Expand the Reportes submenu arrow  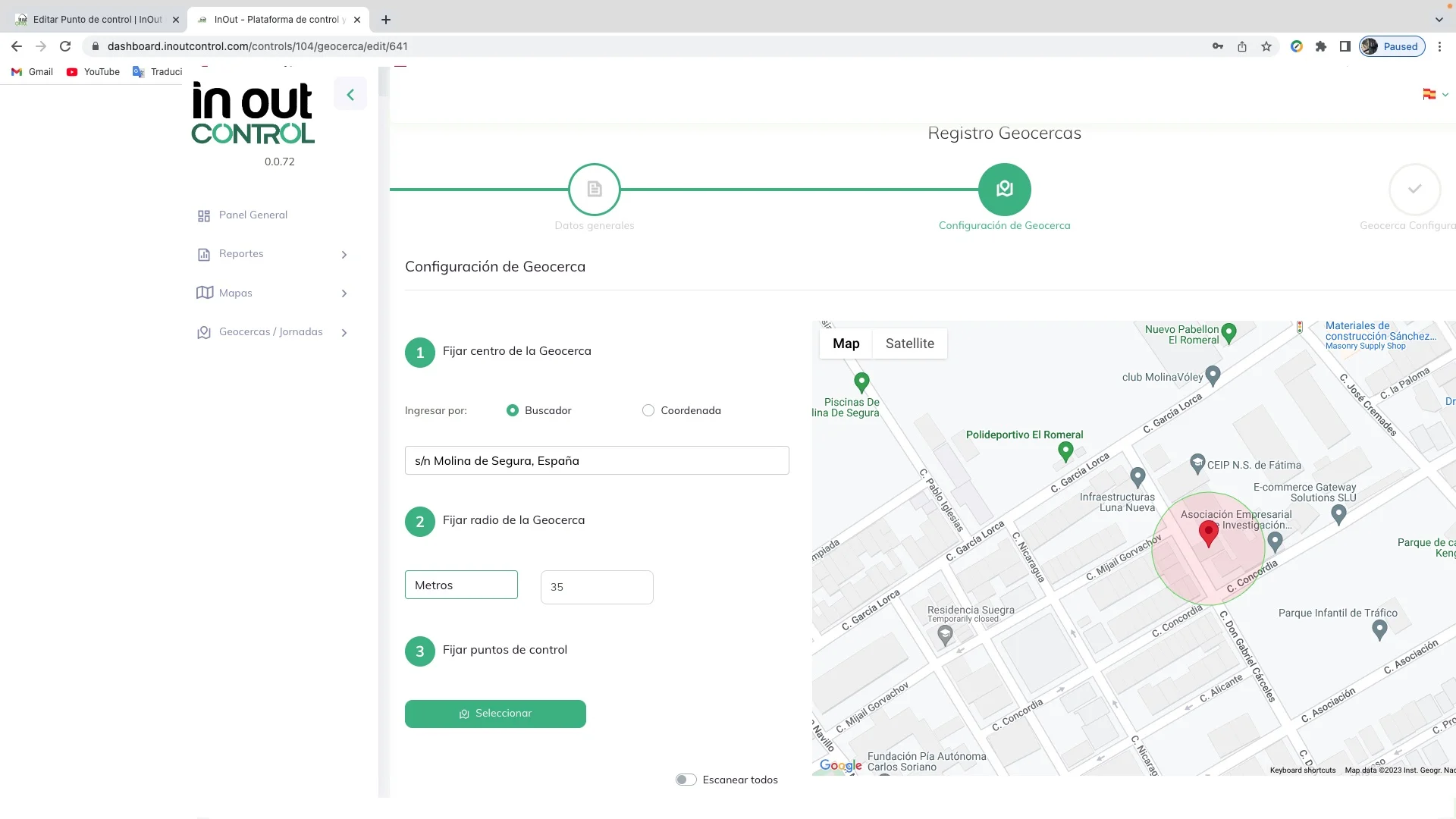(x=344, y=255)
